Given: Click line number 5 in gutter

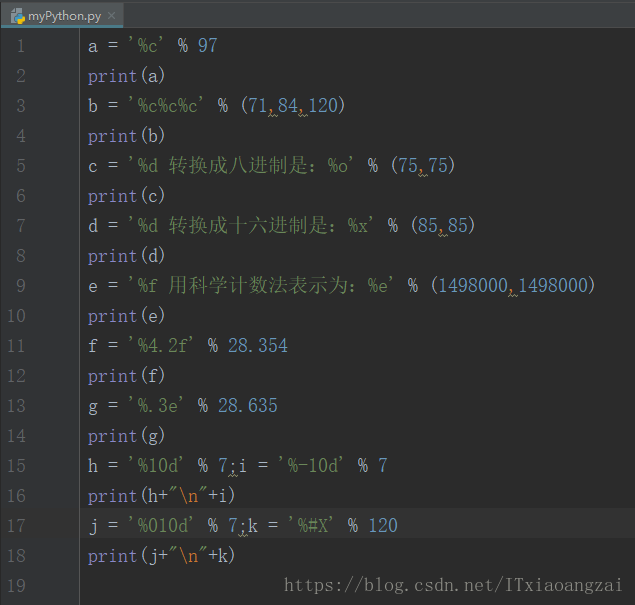Looking at the screenshot, I should coord(21,166).
